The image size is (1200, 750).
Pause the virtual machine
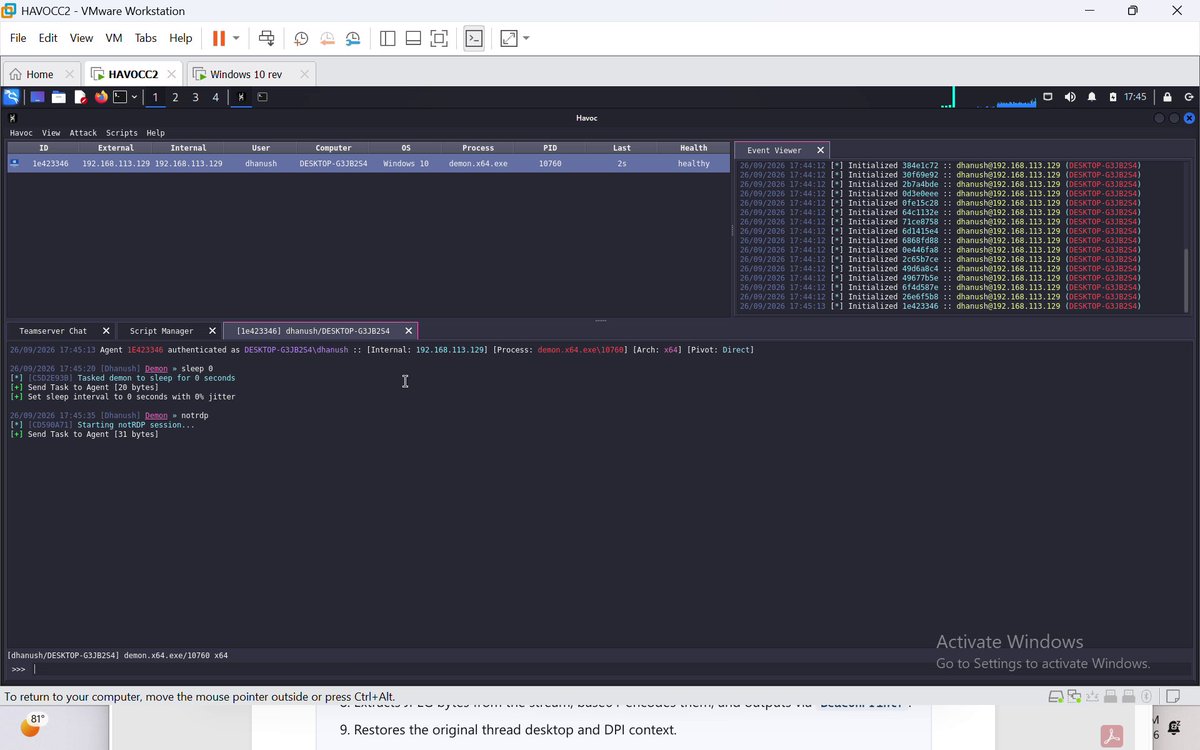click(x=218, y=38)
